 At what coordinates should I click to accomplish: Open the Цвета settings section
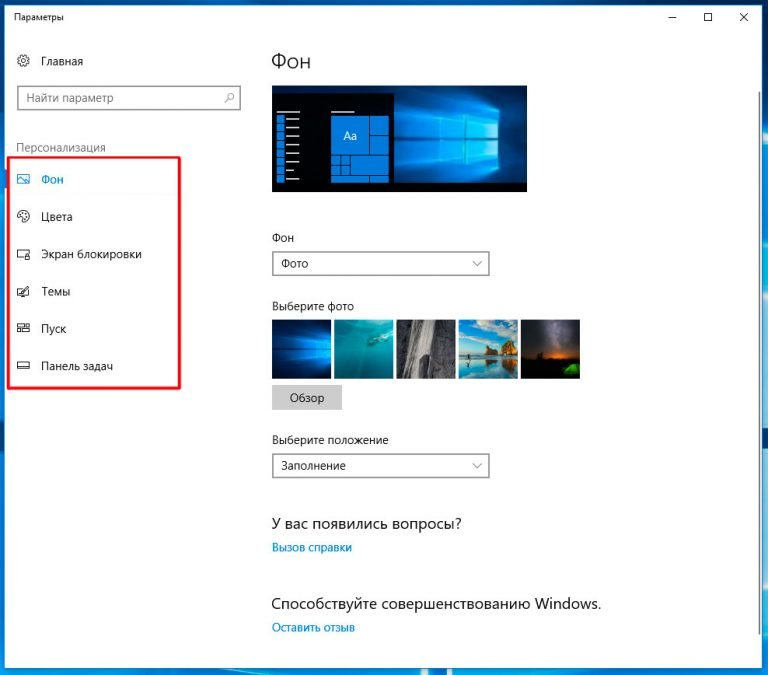click(x=57, y=217)
